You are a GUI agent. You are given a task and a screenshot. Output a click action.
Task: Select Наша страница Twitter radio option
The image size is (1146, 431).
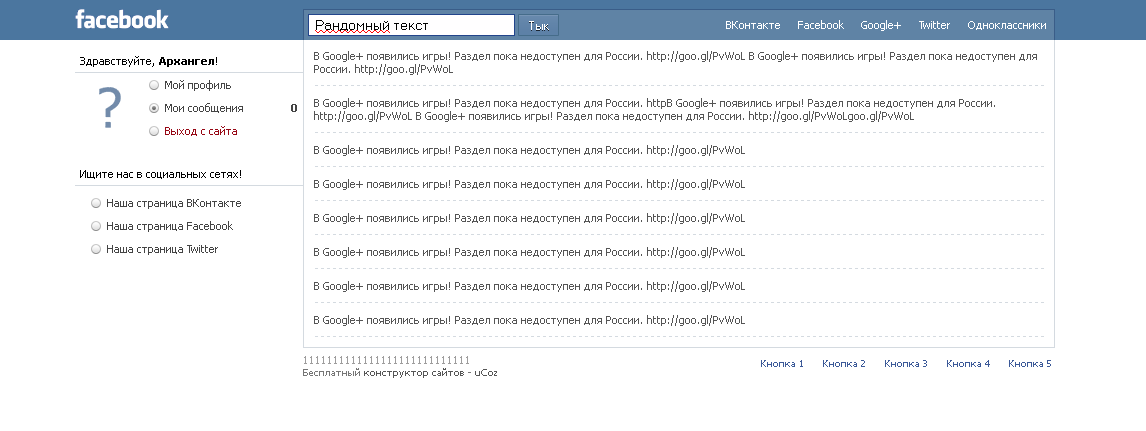tap(96, 249)
